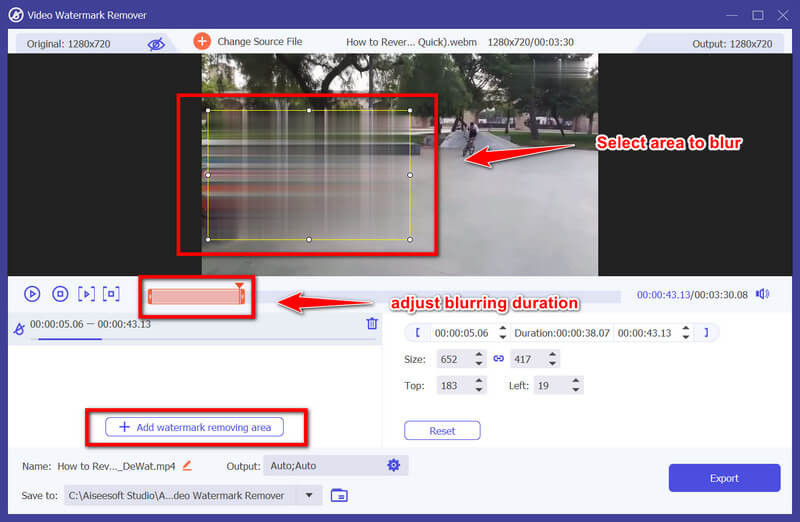
Task: Click the Reset button
Action: click(442, 431)
